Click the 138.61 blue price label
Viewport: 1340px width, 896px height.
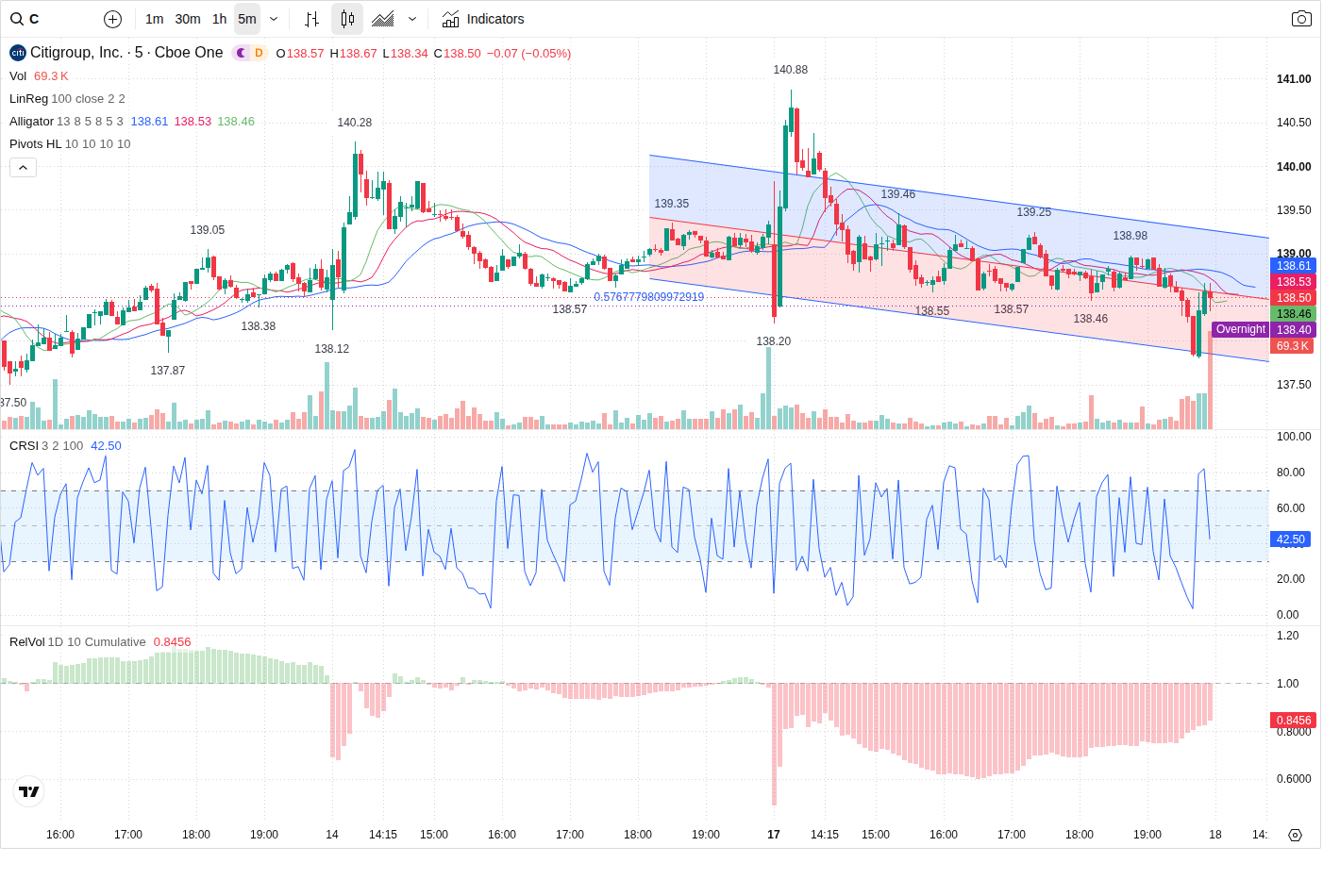point(1294,266)
